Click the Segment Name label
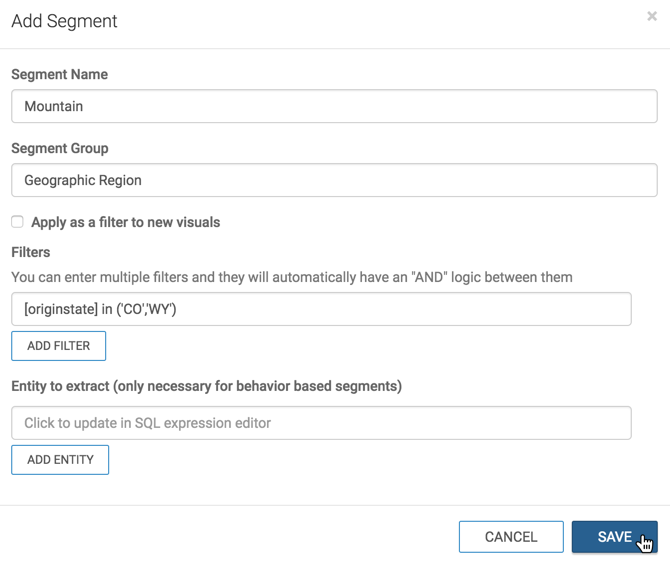The width and height of the screenshot is (670, 566). (x=59, y=74)
